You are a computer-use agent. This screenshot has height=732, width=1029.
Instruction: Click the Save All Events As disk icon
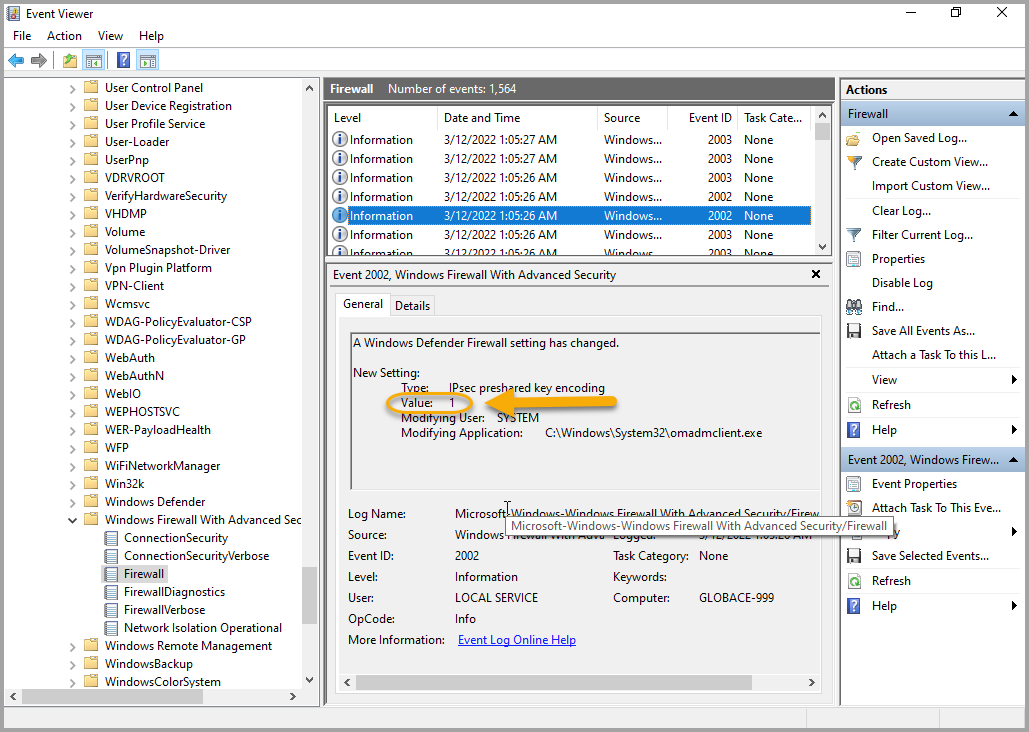coord(854,331)
